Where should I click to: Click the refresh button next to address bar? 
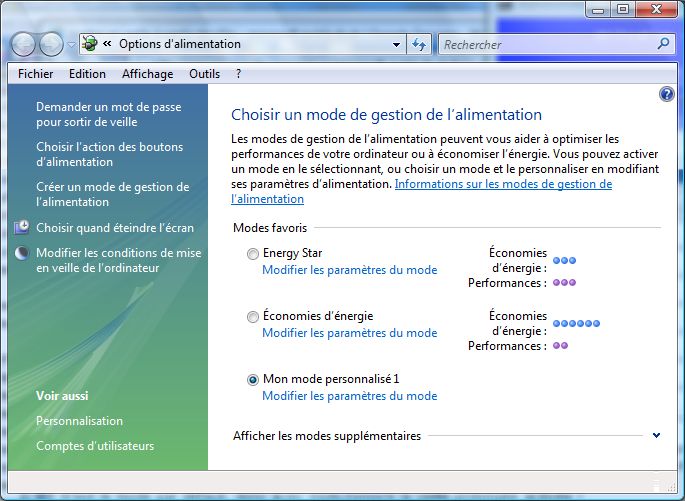click(x=419, y=45)
